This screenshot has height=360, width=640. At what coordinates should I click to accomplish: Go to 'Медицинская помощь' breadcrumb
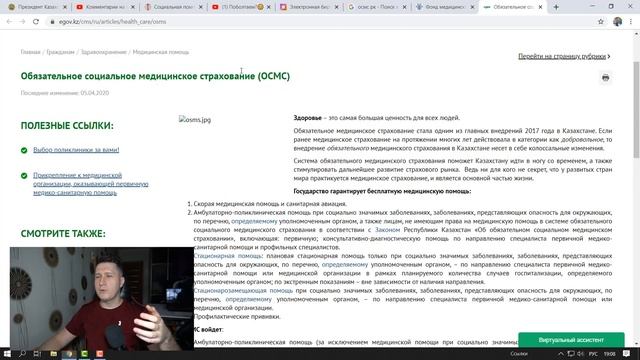pos(161,52)
